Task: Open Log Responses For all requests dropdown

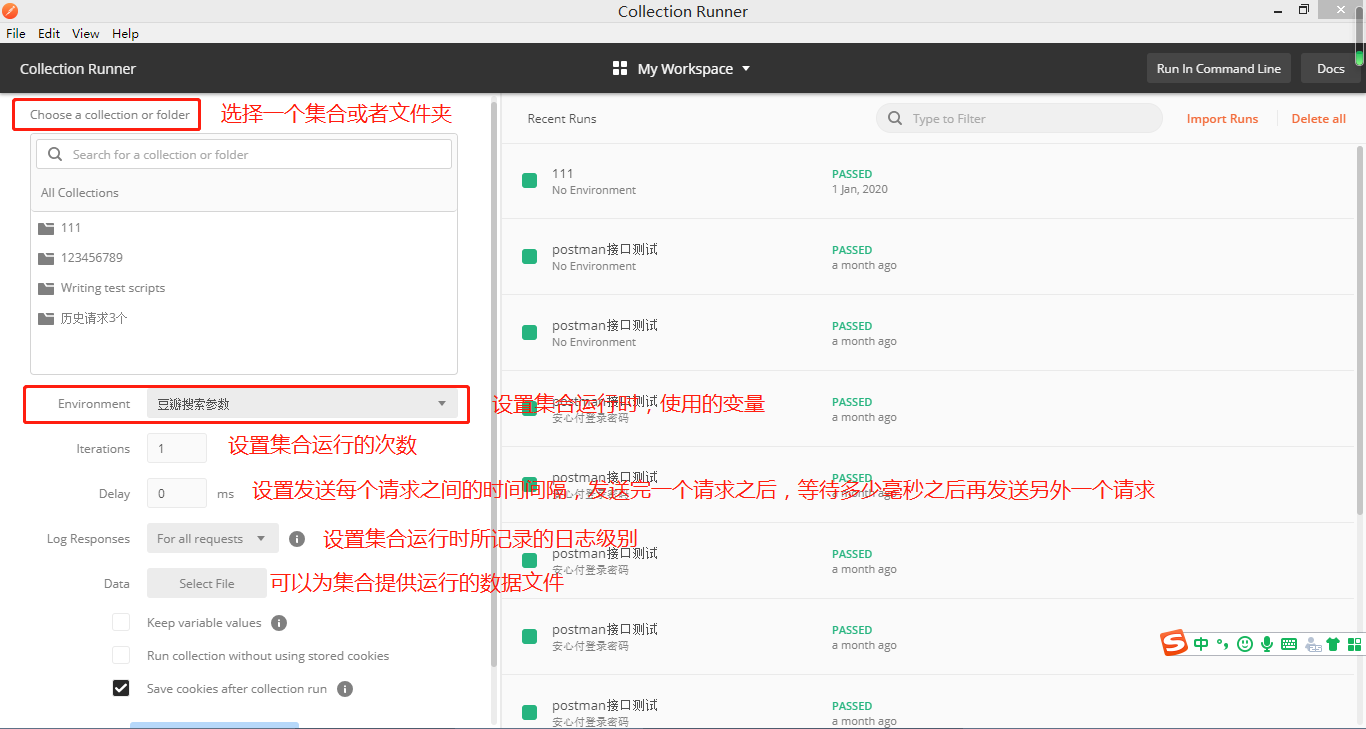Action: (212, 539)
